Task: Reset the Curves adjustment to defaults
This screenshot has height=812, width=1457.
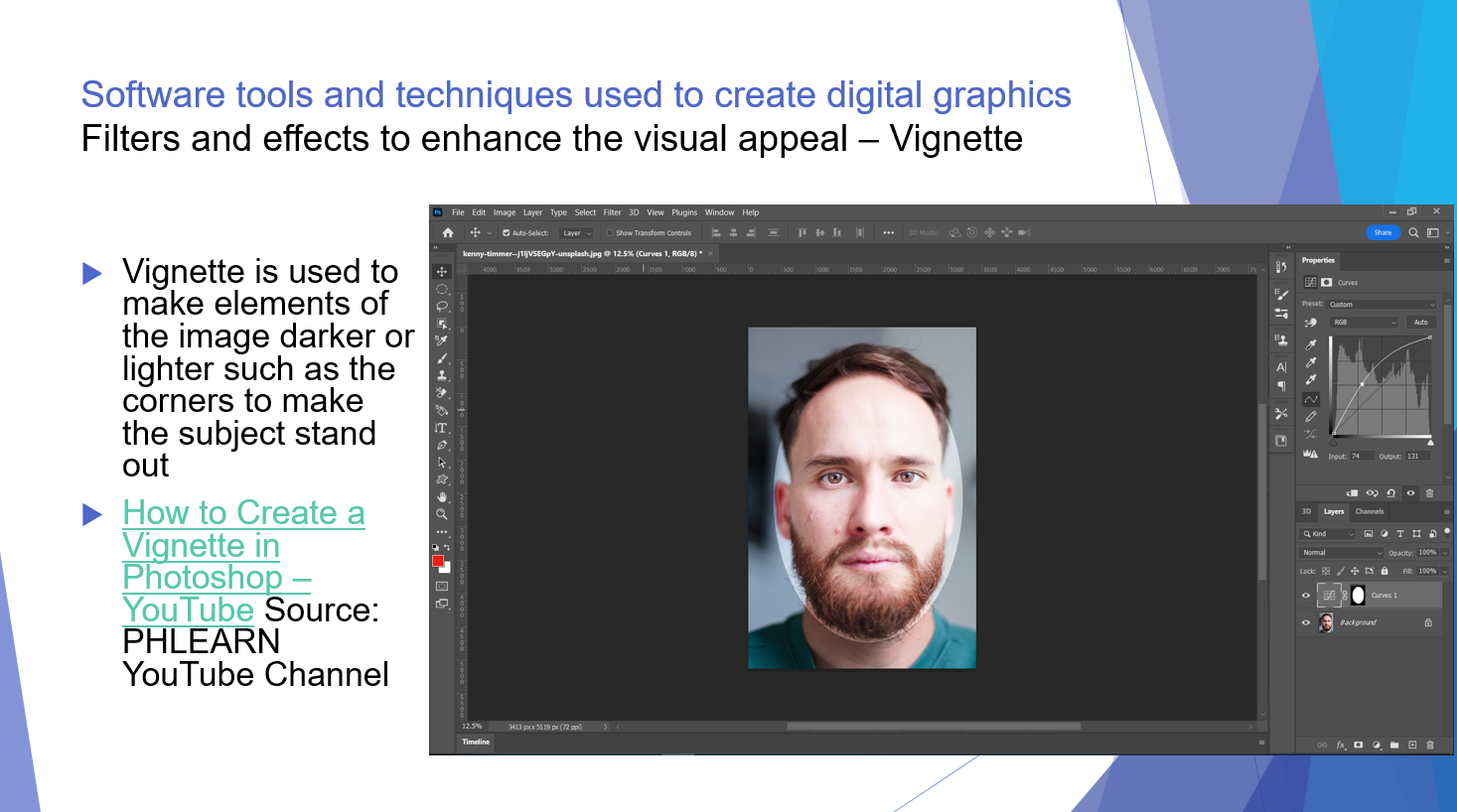Action: click(1391, 492)
